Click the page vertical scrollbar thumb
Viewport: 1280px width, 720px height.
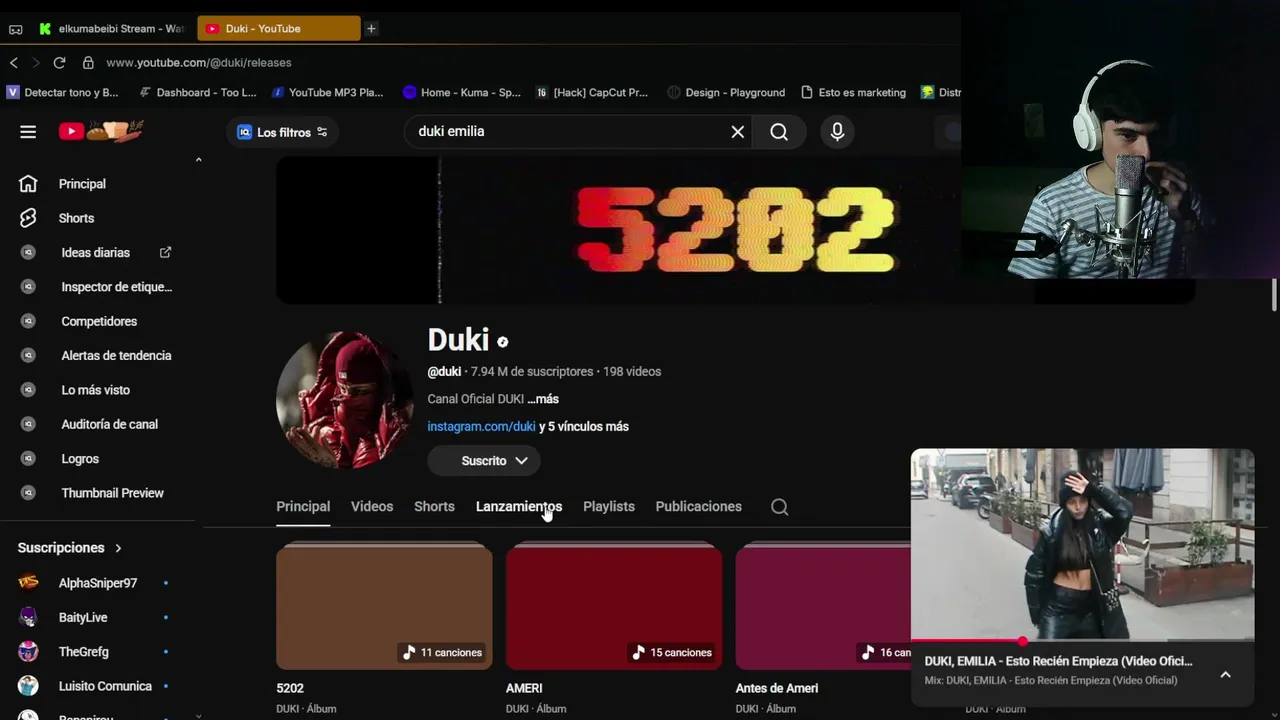point(1274,296)
